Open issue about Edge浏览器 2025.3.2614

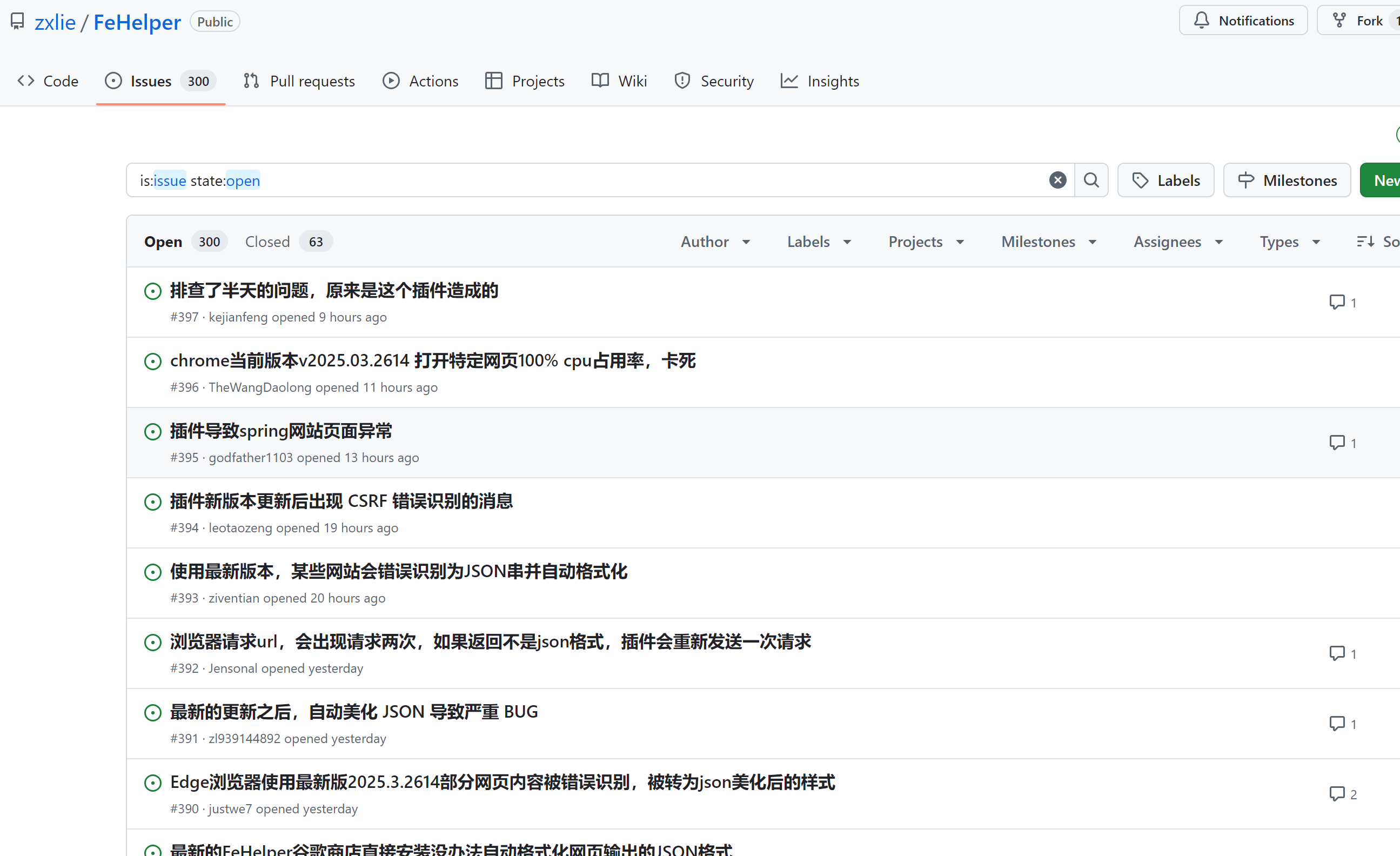coord(503,782)
